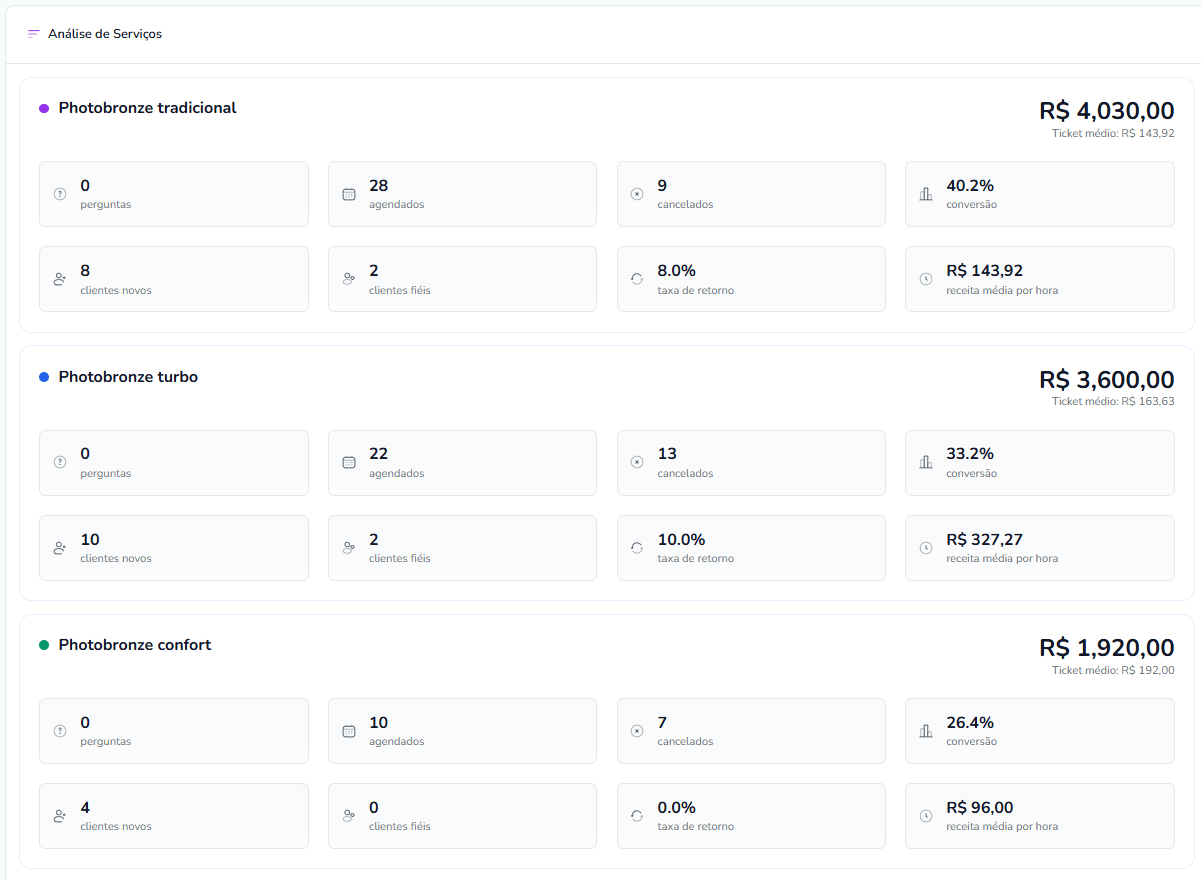
Task: Click cancel icon beside 9 cancelados
Action: pos(637,194)
